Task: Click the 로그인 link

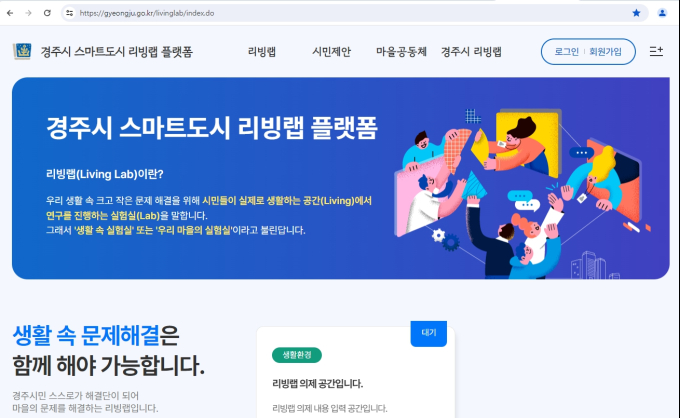Action: pos(566,52)
